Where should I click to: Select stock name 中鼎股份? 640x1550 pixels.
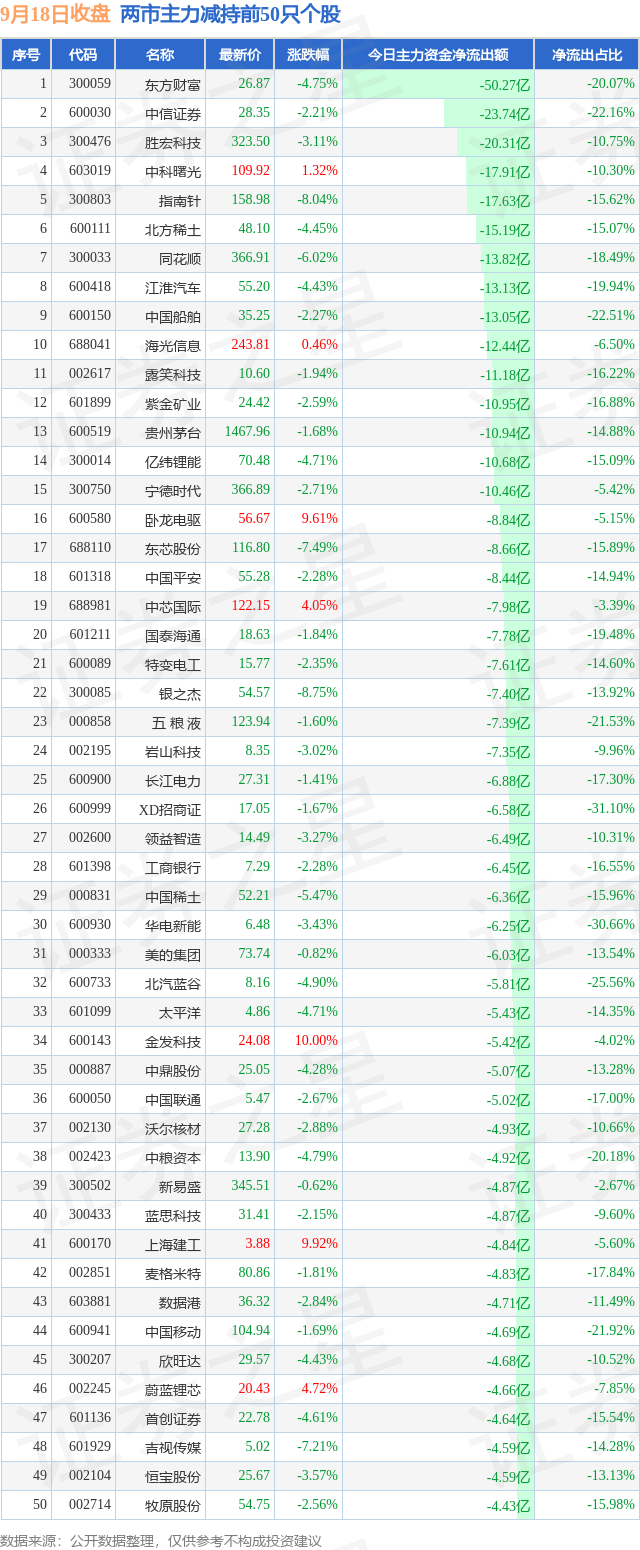(x=173, y=1070)
